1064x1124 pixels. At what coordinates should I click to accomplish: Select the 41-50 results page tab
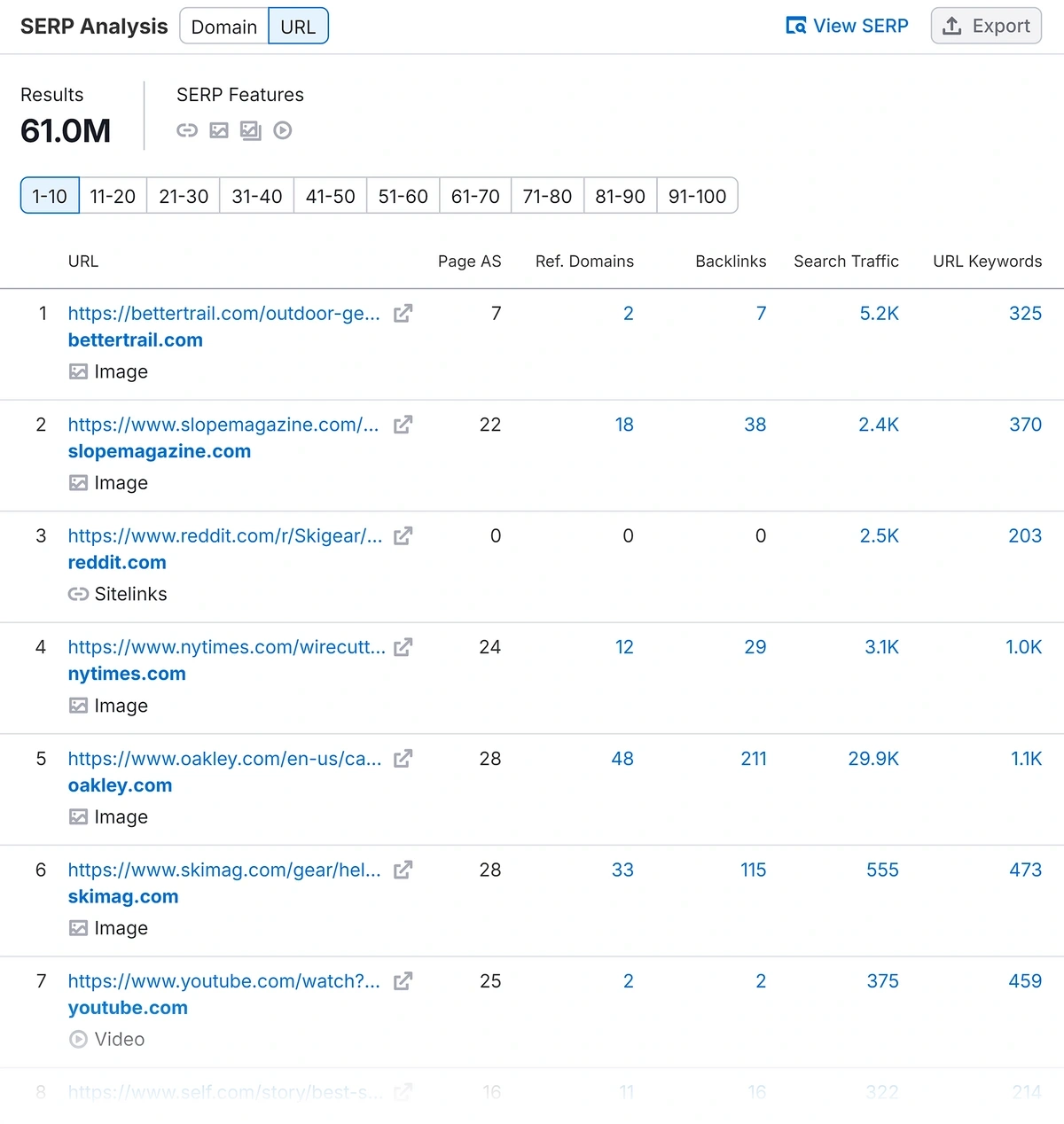click(331, 196)
